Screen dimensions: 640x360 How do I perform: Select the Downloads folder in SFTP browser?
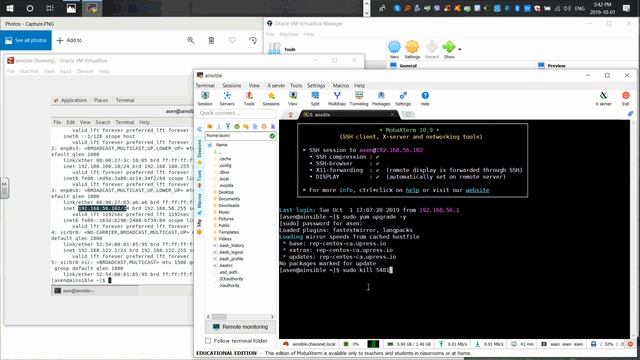[229, 205]
